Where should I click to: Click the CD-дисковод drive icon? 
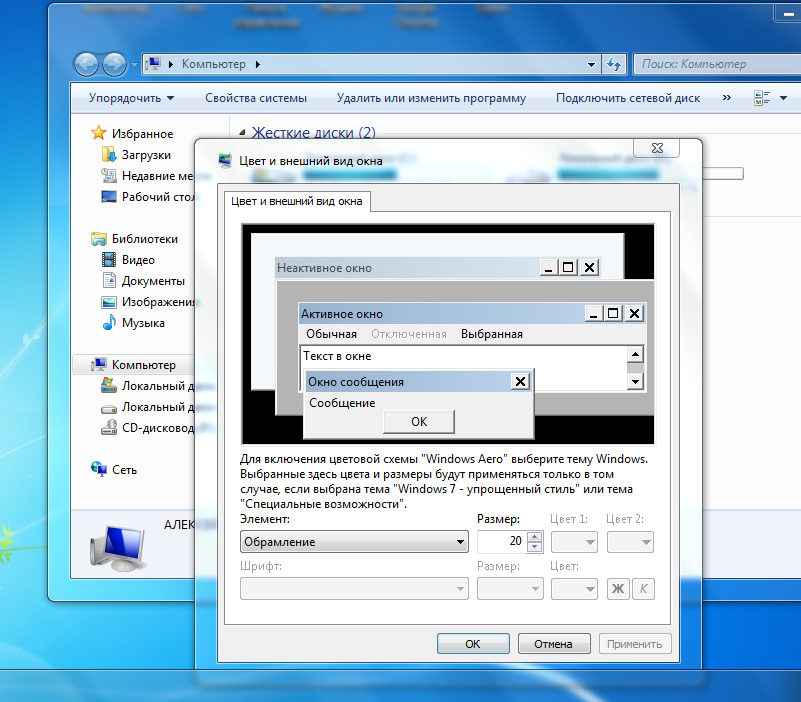coord(109,427)
